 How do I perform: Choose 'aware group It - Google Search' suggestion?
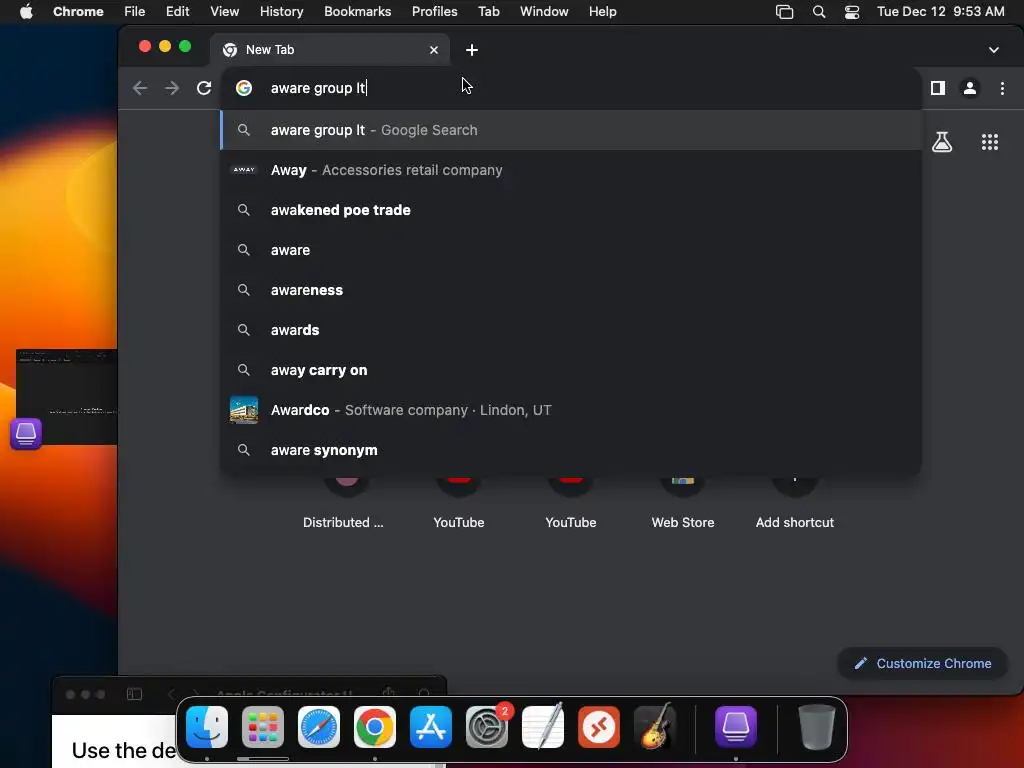coord(571,130)
